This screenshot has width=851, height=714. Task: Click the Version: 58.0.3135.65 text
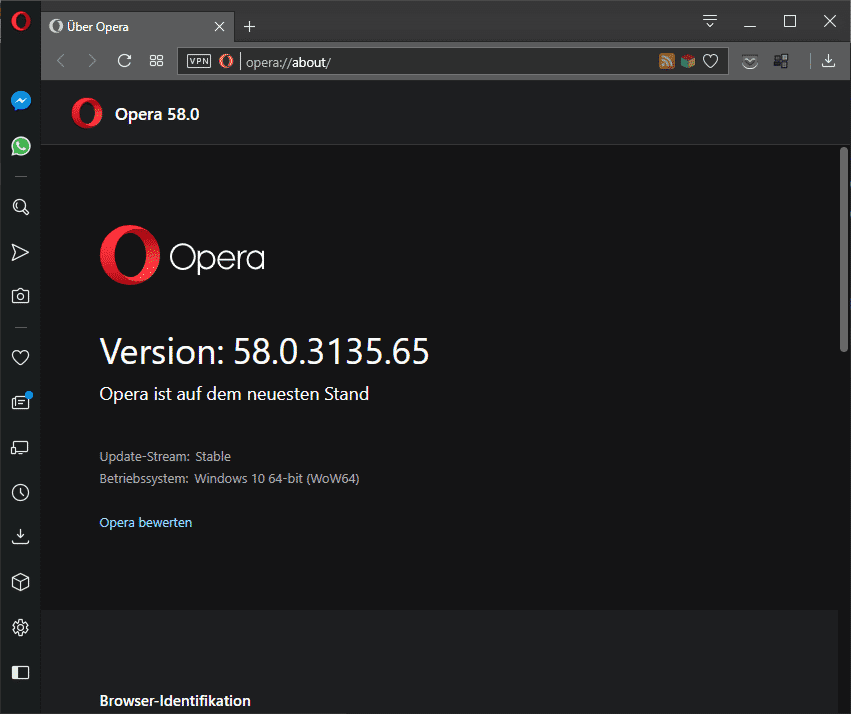click(264, 351)
